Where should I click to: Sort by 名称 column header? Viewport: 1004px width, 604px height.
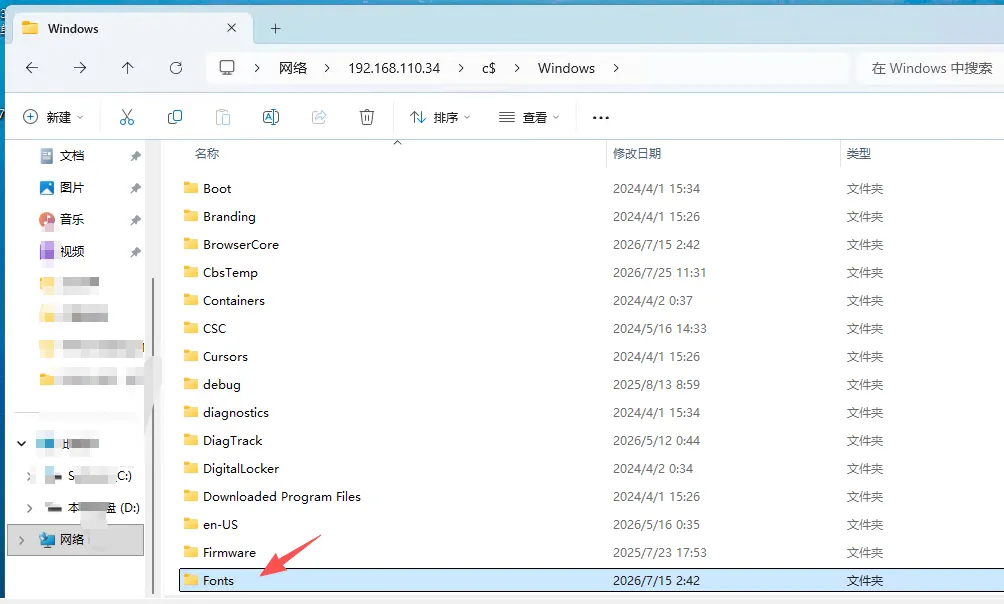click(207, 154)
